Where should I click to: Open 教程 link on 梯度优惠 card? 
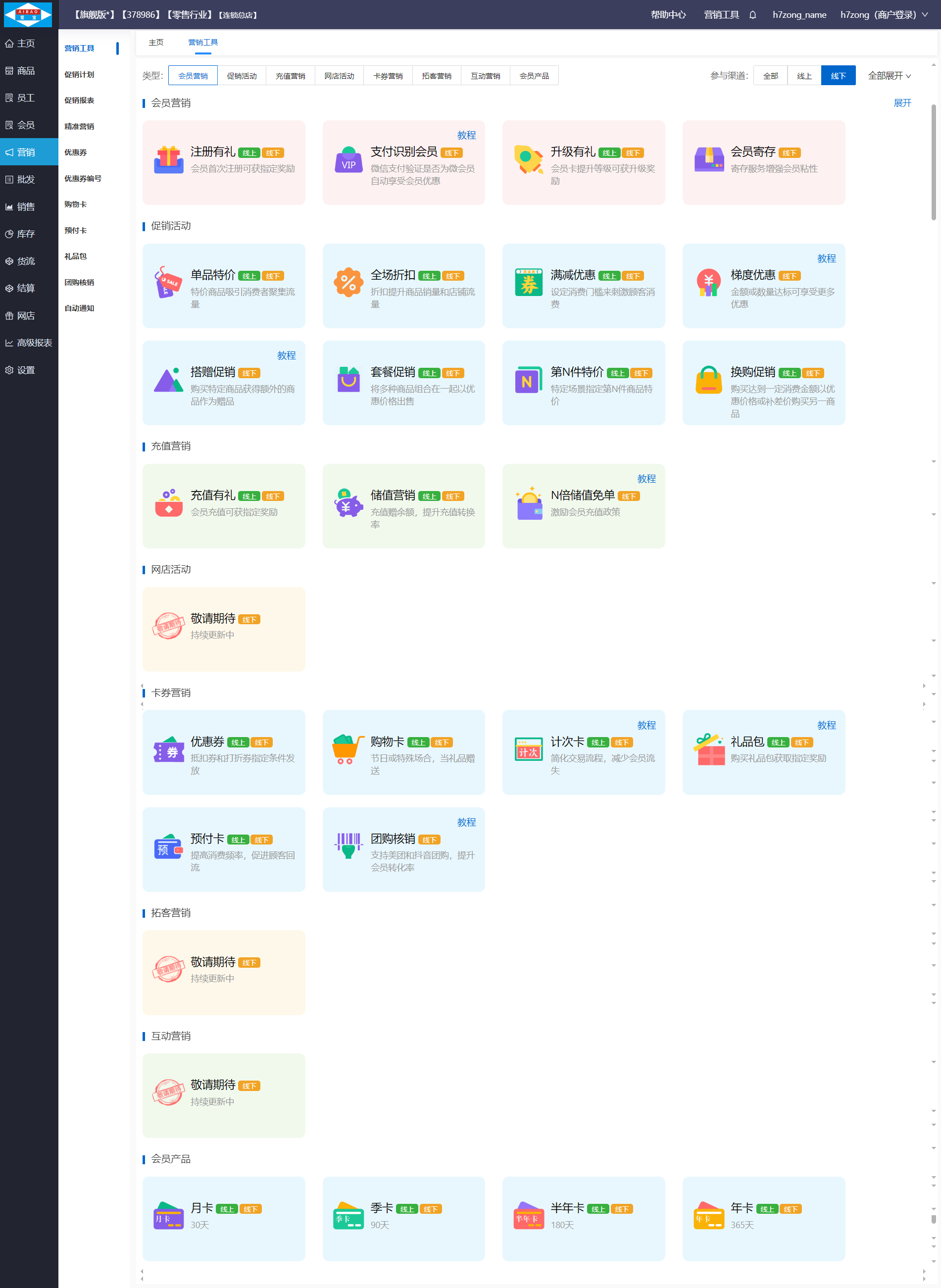(827, 258)
